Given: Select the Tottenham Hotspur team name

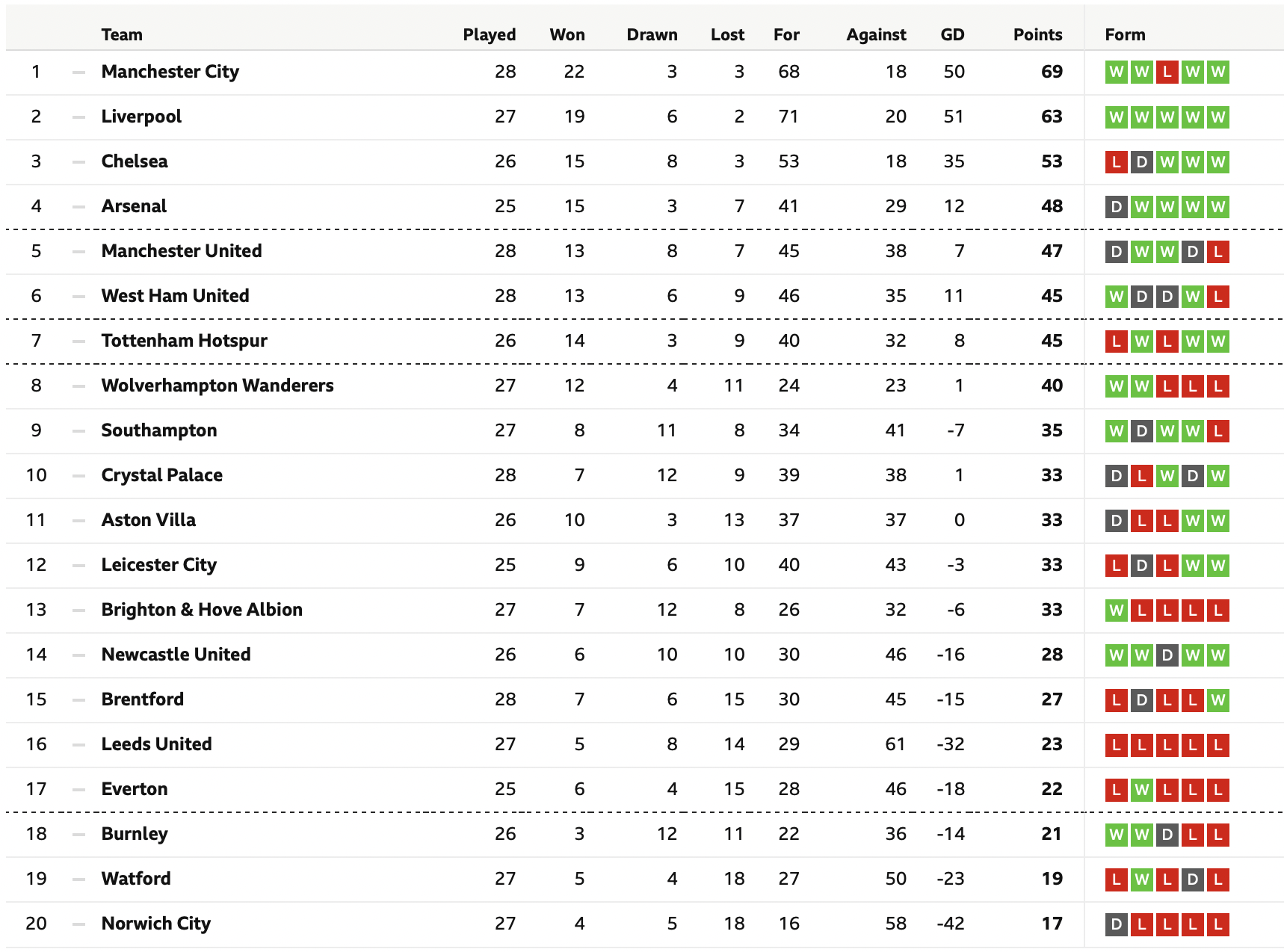Looking at the screenshot, I should click(184, 341).
